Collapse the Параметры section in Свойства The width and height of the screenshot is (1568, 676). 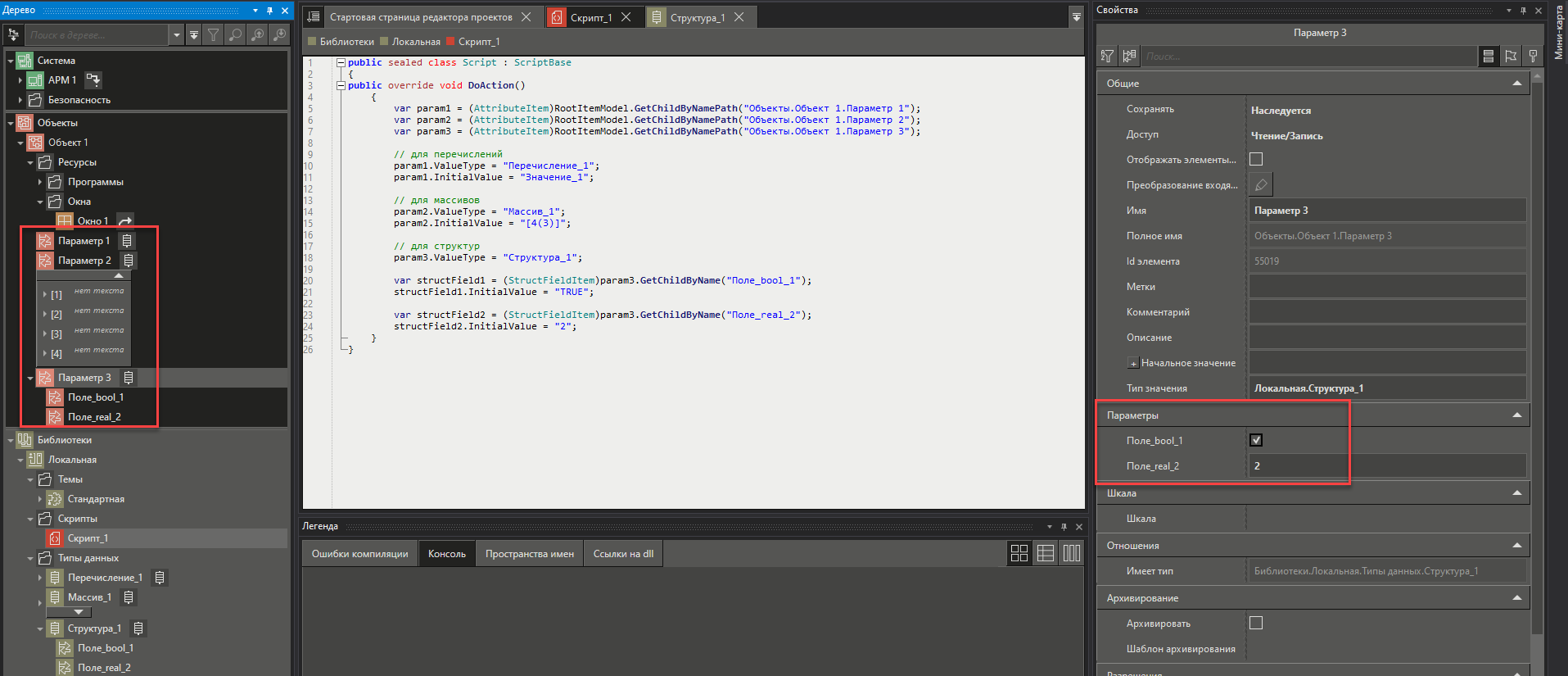(x=1516, y=415)
